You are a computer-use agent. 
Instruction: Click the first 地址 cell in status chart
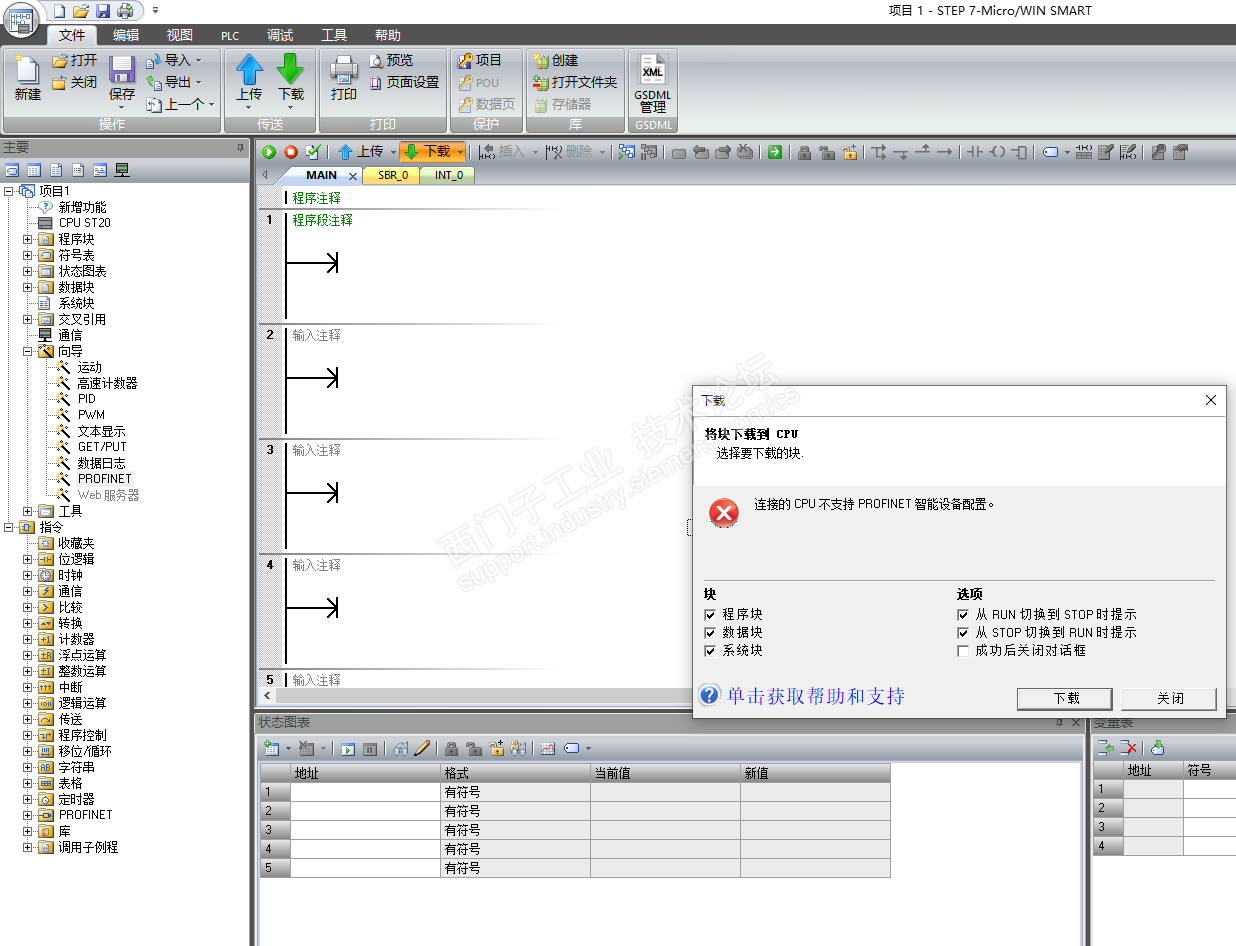[x=365, y=792]
